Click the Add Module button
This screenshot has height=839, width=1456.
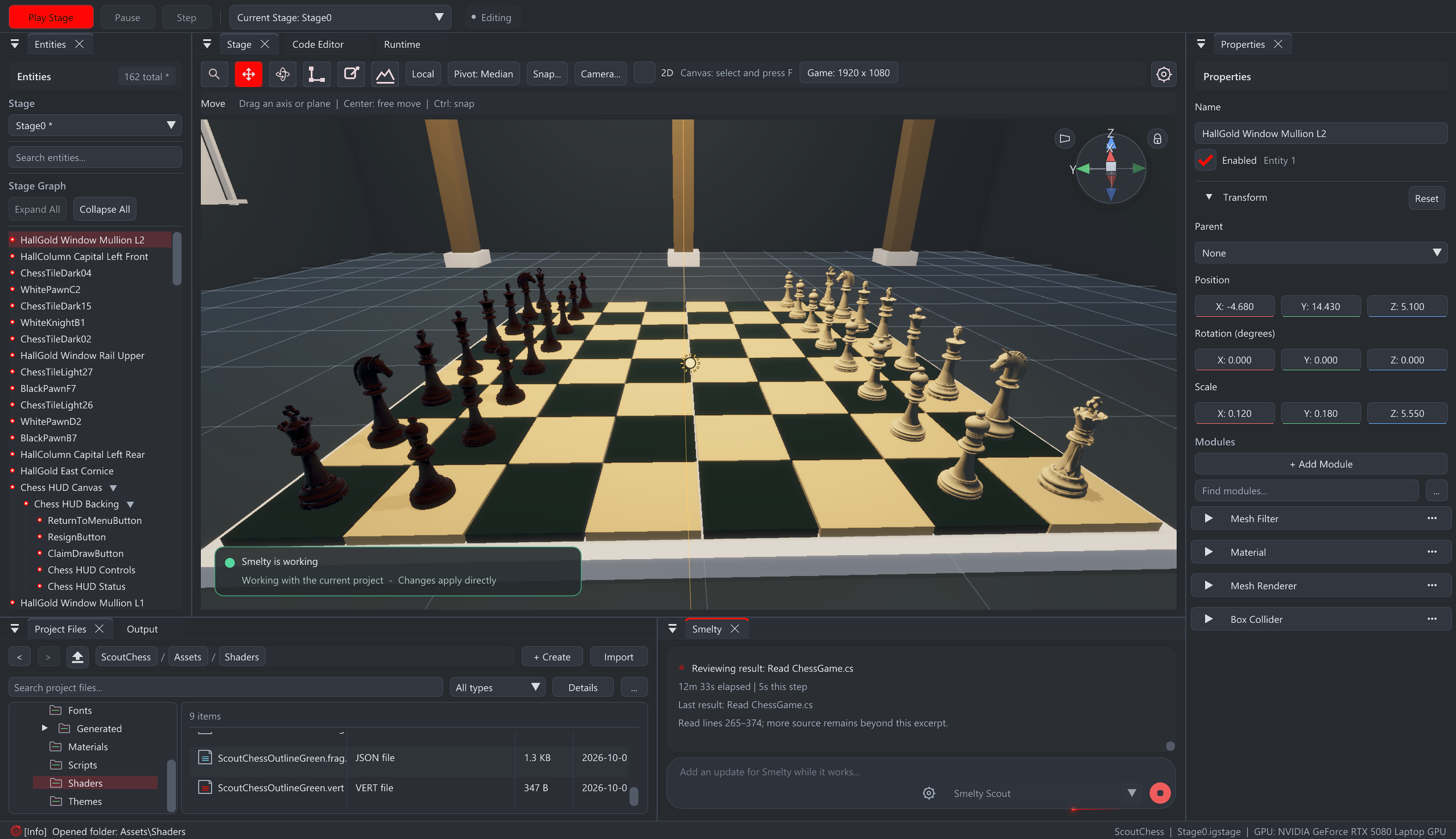(x=1321, y=464)
